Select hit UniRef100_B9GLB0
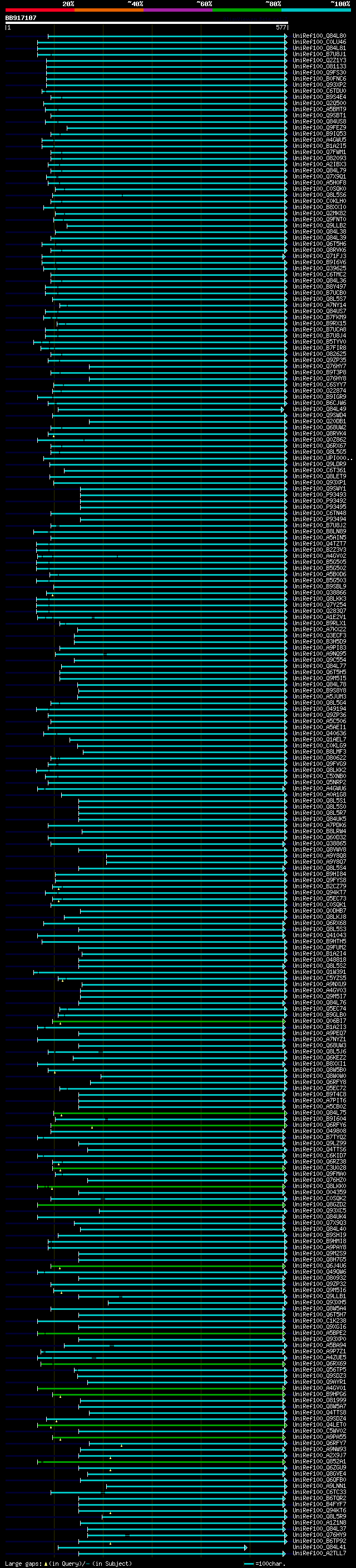 click(x=319, y=1015)
